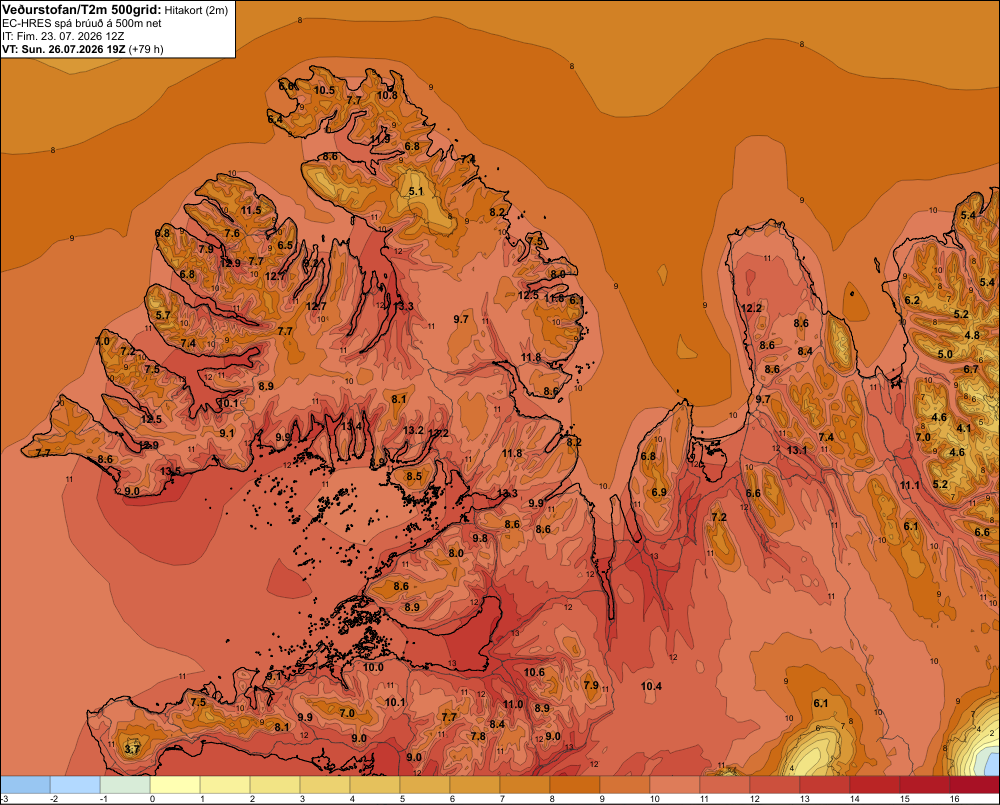Click the legend tick label "14"
The image size is (1000, 805).
pyautogui.click(x=855, y=799)
